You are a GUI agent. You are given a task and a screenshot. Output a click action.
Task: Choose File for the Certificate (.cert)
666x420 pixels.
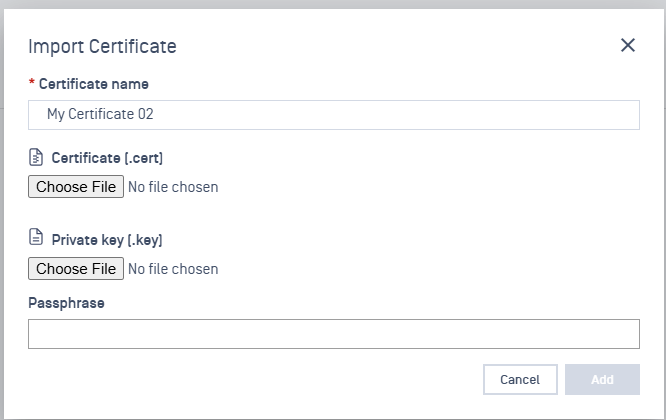76,187
